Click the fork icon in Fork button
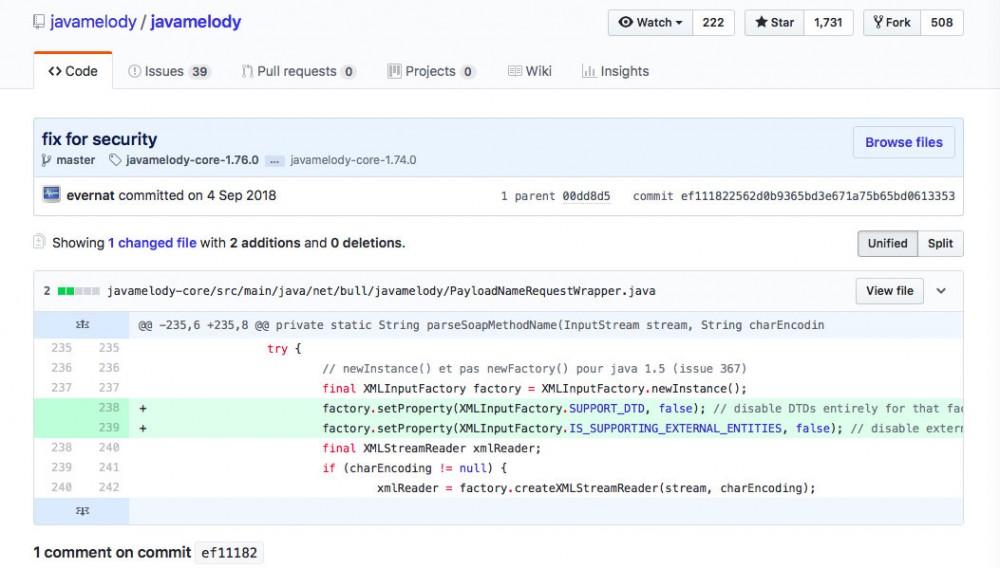This screenshot has height=568, width=1000. pyautogui.click(x=878, y=22)
